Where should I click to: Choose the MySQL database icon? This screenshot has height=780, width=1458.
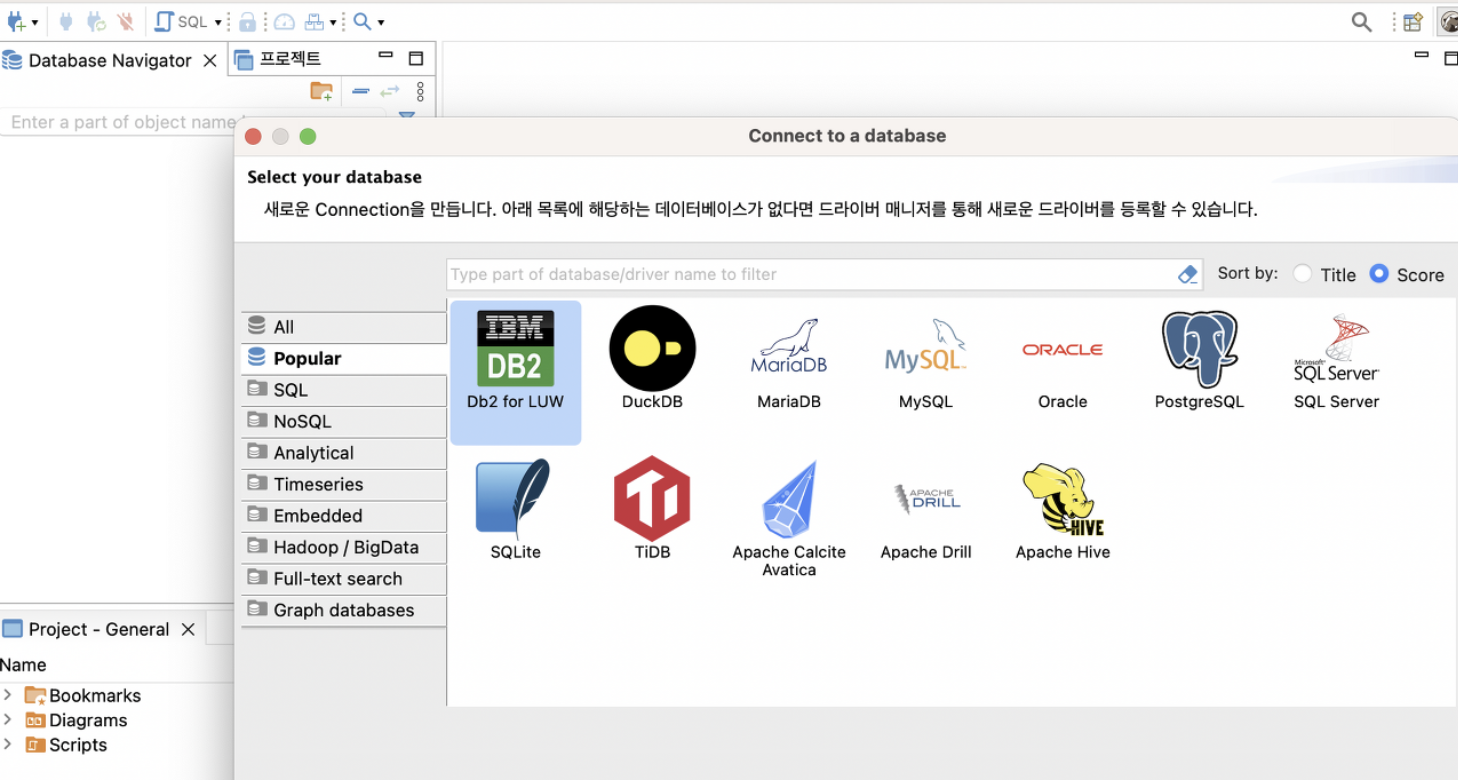point(926,346)
